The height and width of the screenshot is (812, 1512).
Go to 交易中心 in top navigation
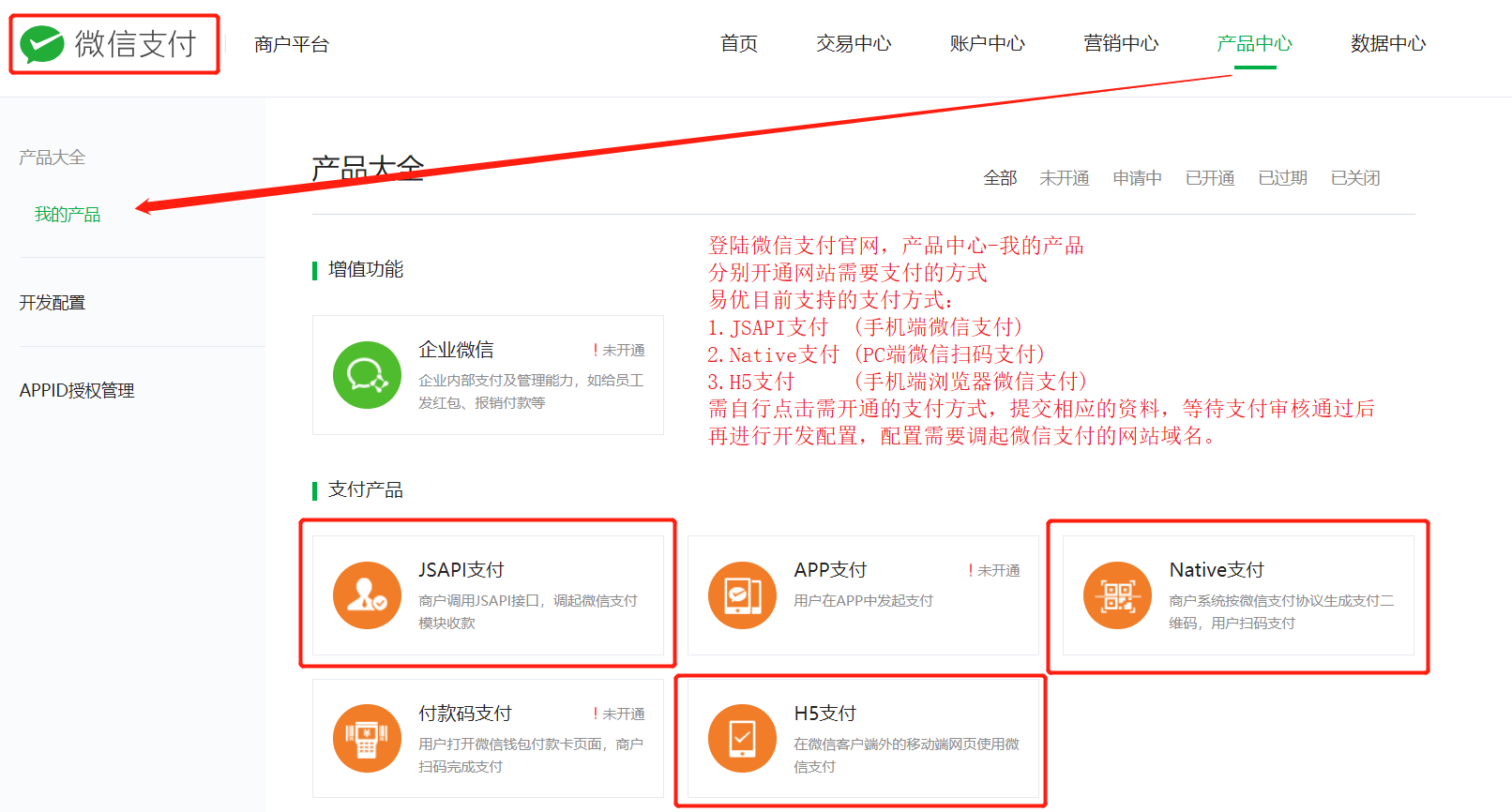854,44
